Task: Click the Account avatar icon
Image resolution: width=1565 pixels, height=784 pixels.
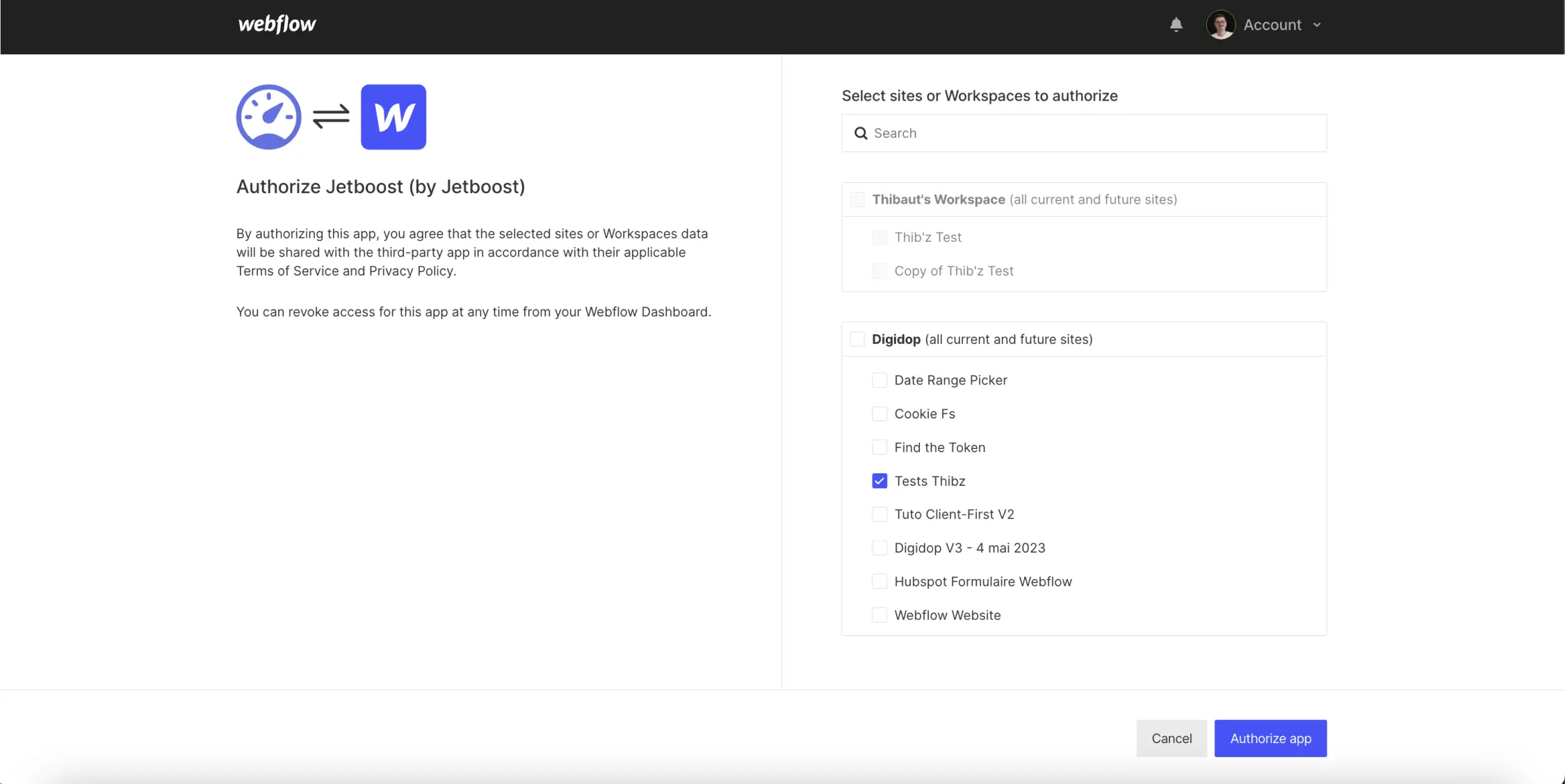Action: [x=1221, y=24]
